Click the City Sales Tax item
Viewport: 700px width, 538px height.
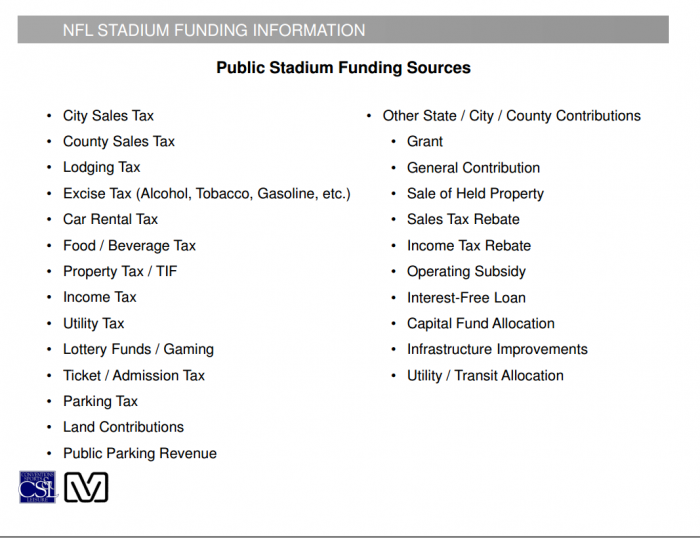point(108,116)
